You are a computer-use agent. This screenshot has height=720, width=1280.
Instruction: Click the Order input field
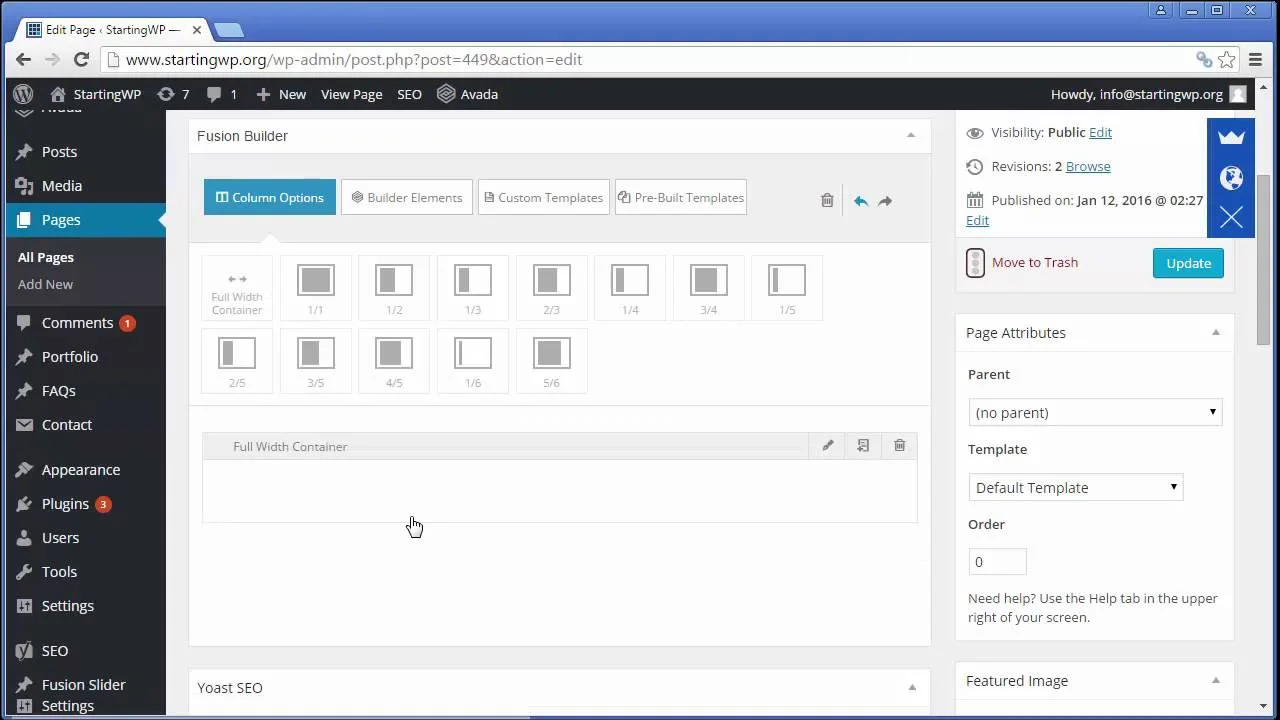click(x=997, y=561)
